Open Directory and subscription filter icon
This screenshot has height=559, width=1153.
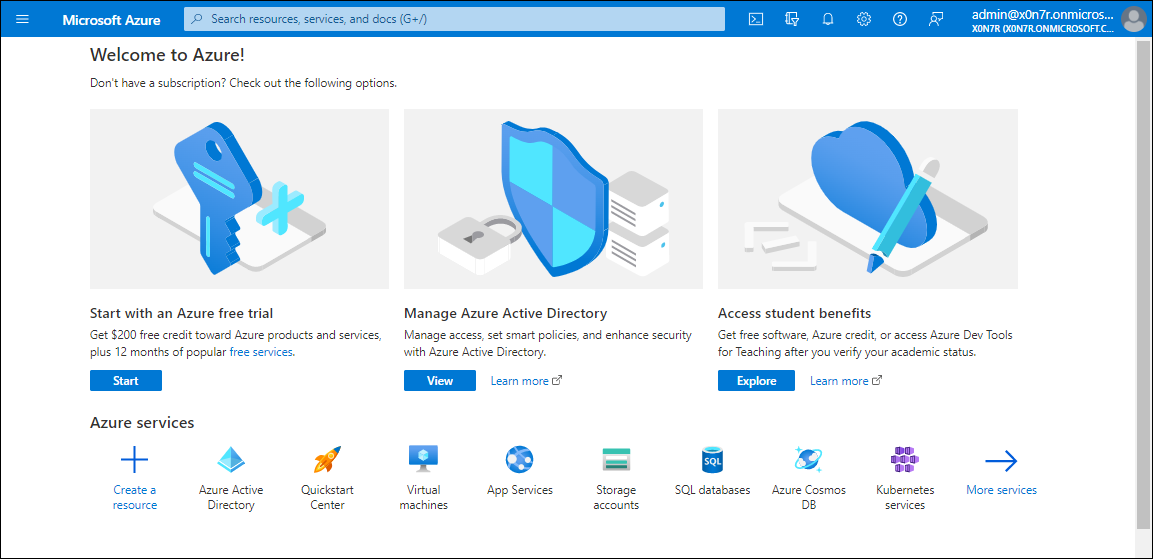click(792, 19)
